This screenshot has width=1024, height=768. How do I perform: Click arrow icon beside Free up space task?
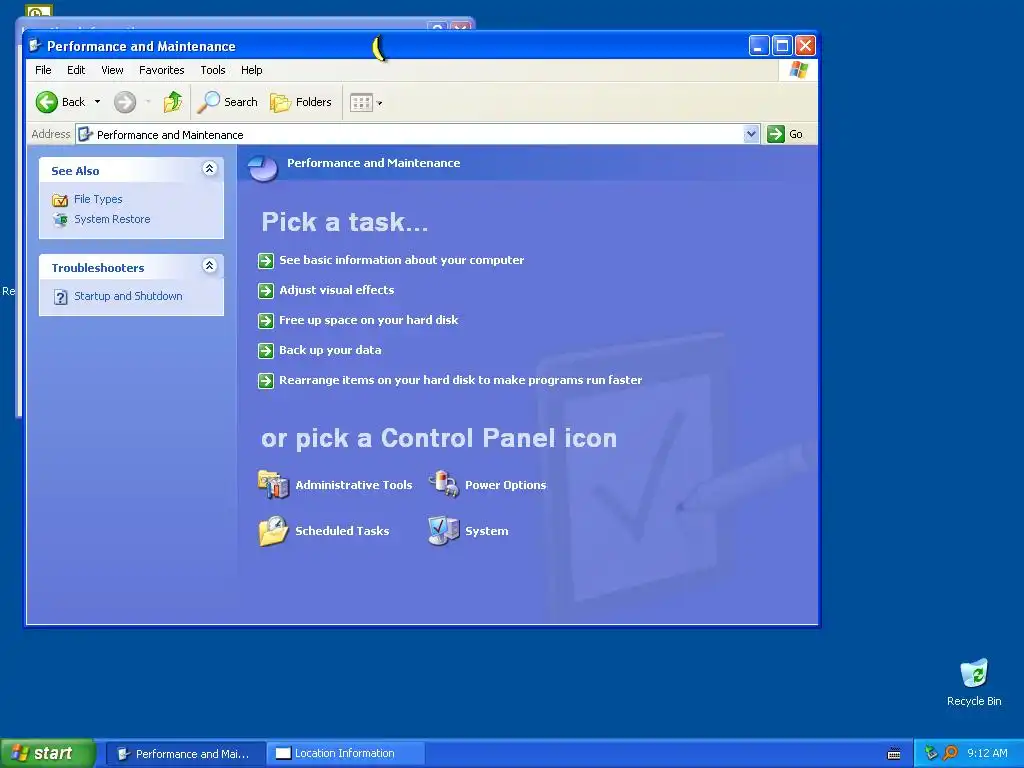click(x=266, y=321)
